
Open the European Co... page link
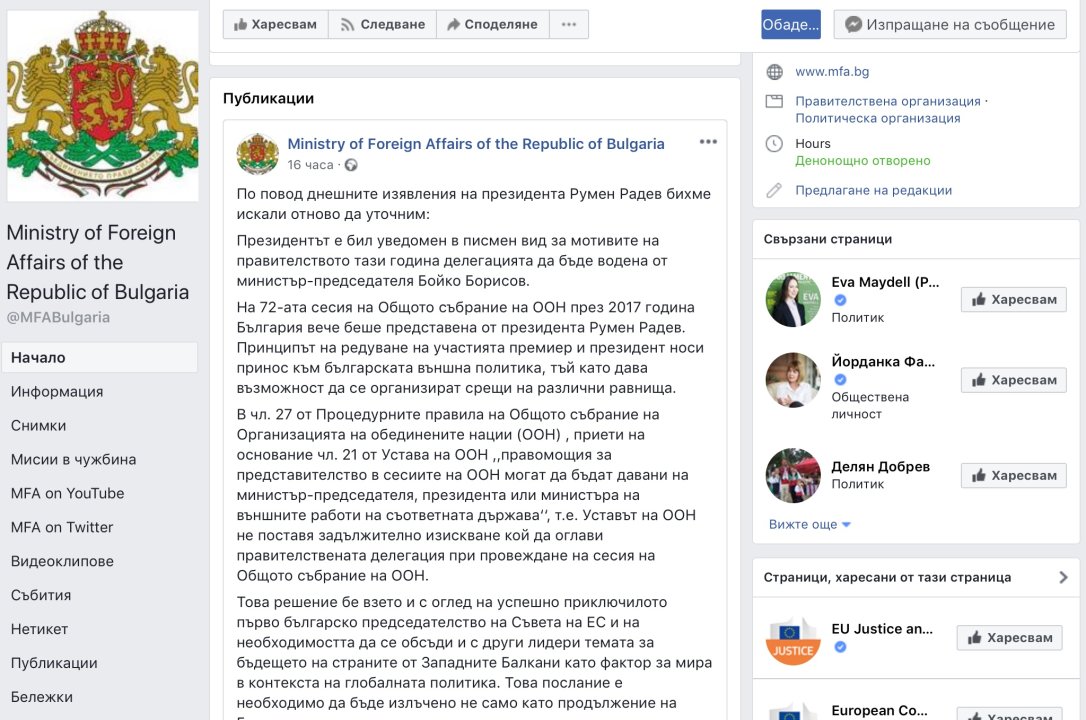(879, 710)
